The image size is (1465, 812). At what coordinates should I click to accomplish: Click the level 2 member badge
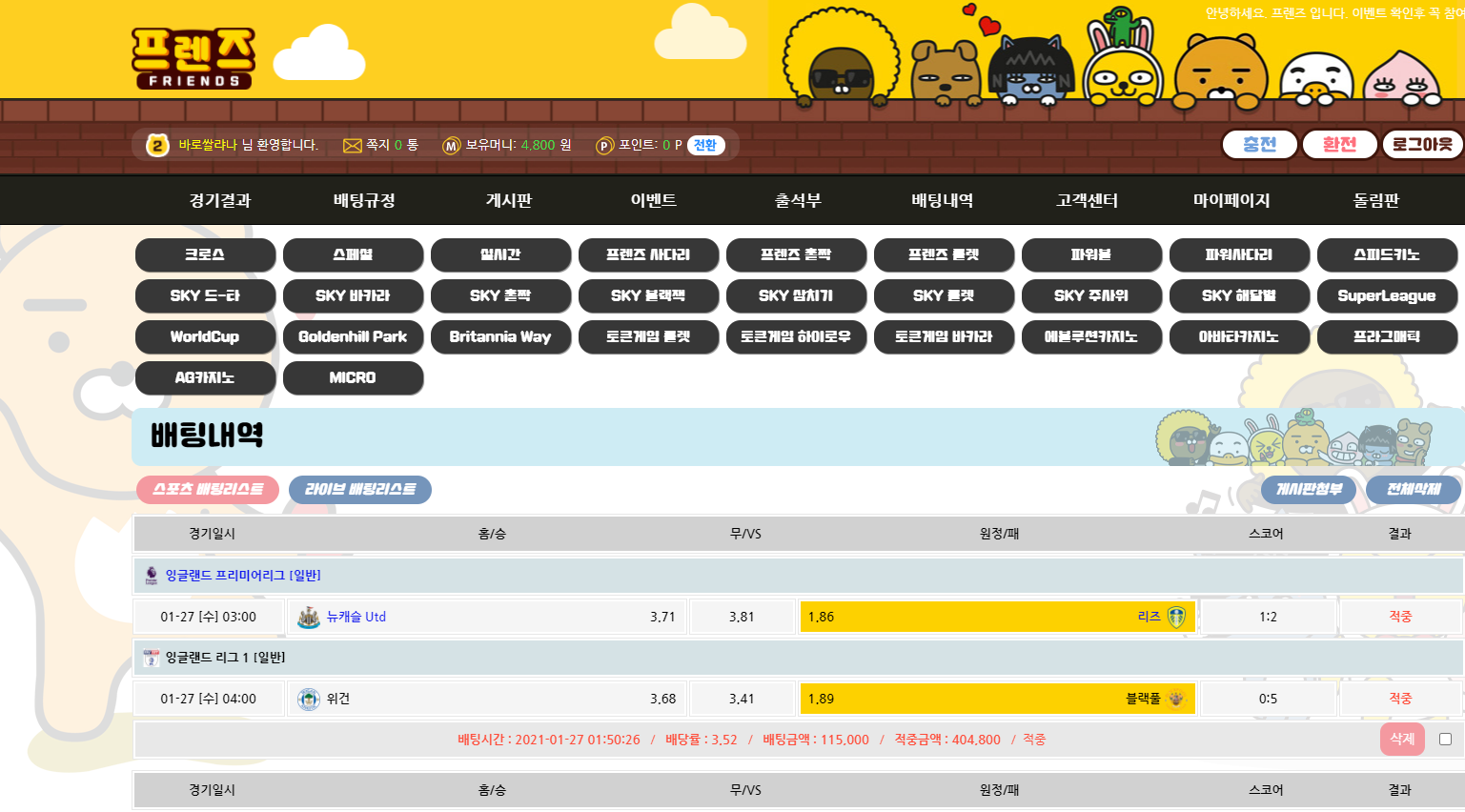[x=157, y=145]
